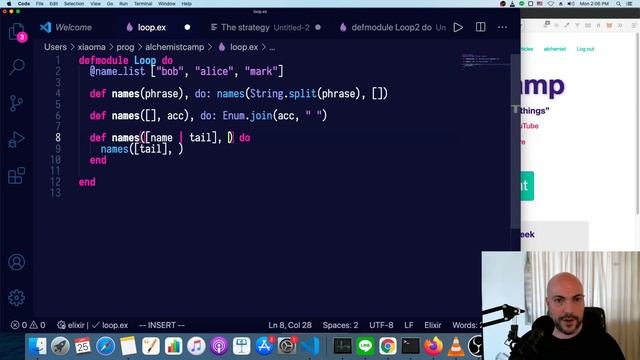Run the file with the play icon
This screenshot has width=640, height=360.
click(458, 27)
